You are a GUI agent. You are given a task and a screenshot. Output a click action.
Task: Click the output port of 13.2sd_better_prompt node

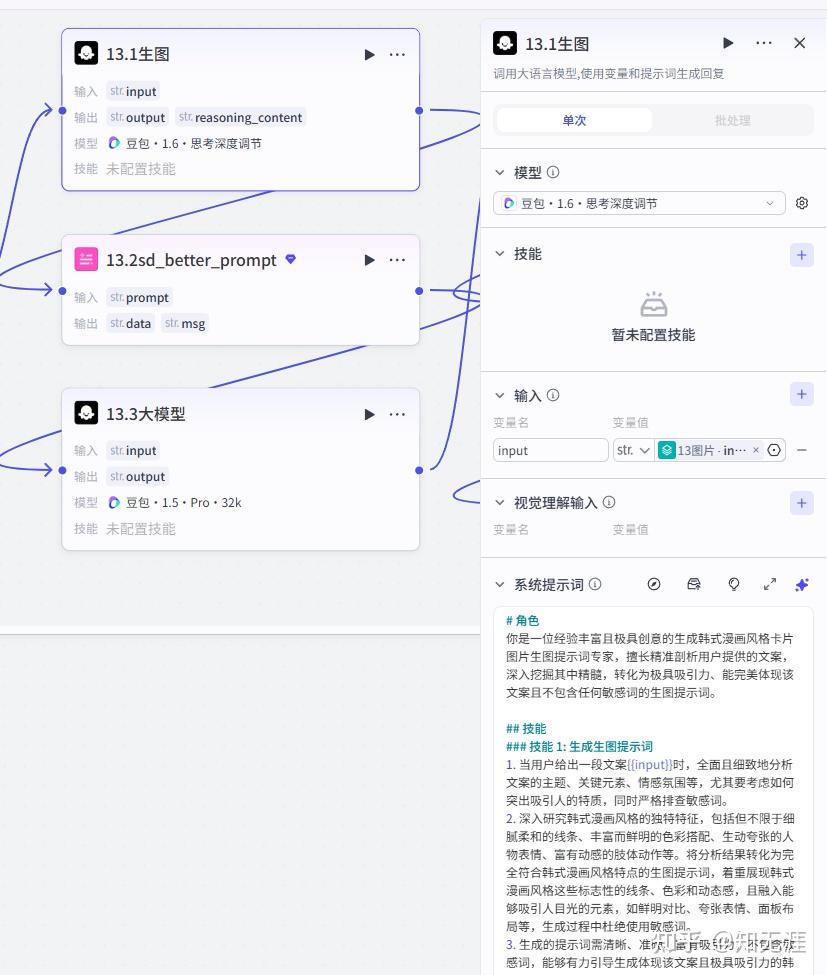(419, 291)
